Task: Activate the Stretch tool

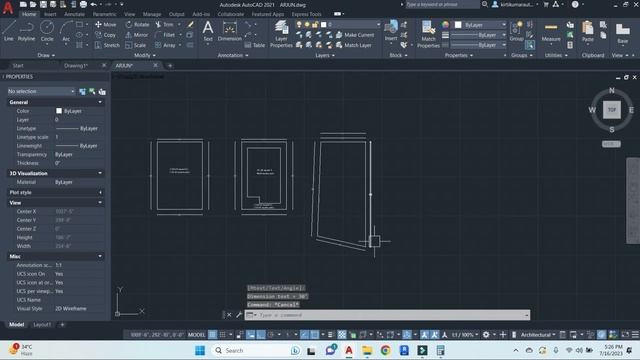Action: (107, 45)
